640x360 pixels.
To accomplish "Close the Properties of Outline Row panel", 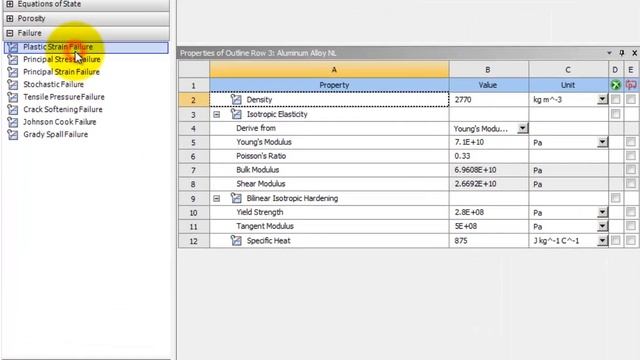I will pyautogui.click(x=634, y=53).
